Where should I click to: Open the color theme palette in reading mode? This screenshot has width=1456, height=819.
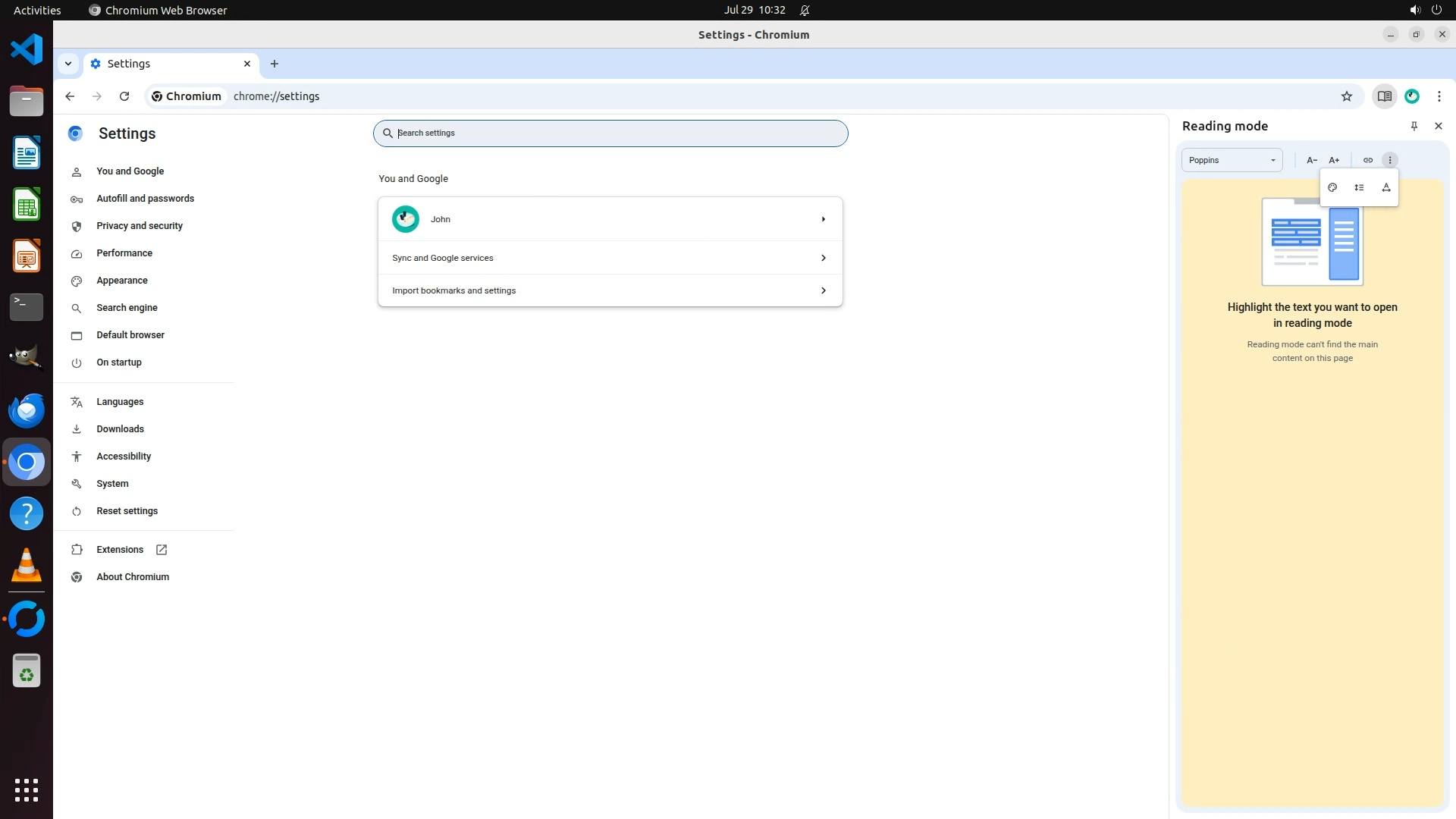pos(1332,187)
